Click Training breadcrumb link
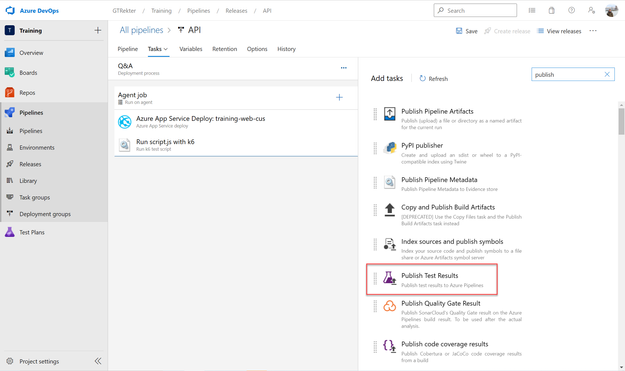Viewport: 625px width, 371px height. pyautogui.click(x=161, y=11)
